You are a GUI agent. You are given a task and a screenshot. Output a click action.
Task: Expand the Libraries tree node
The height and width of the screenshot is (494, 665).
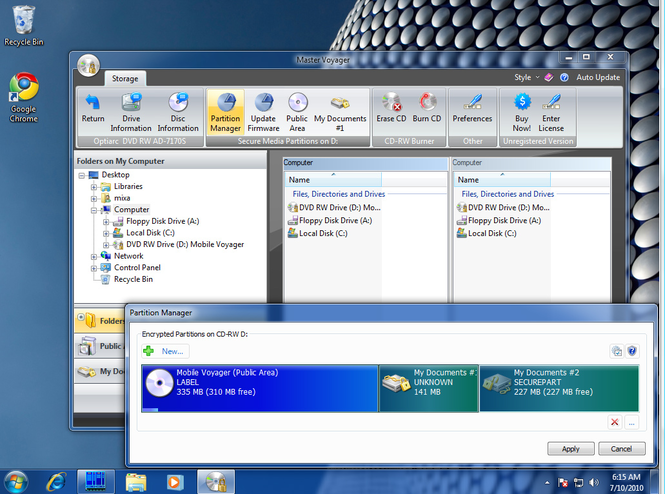click(94, 187)
